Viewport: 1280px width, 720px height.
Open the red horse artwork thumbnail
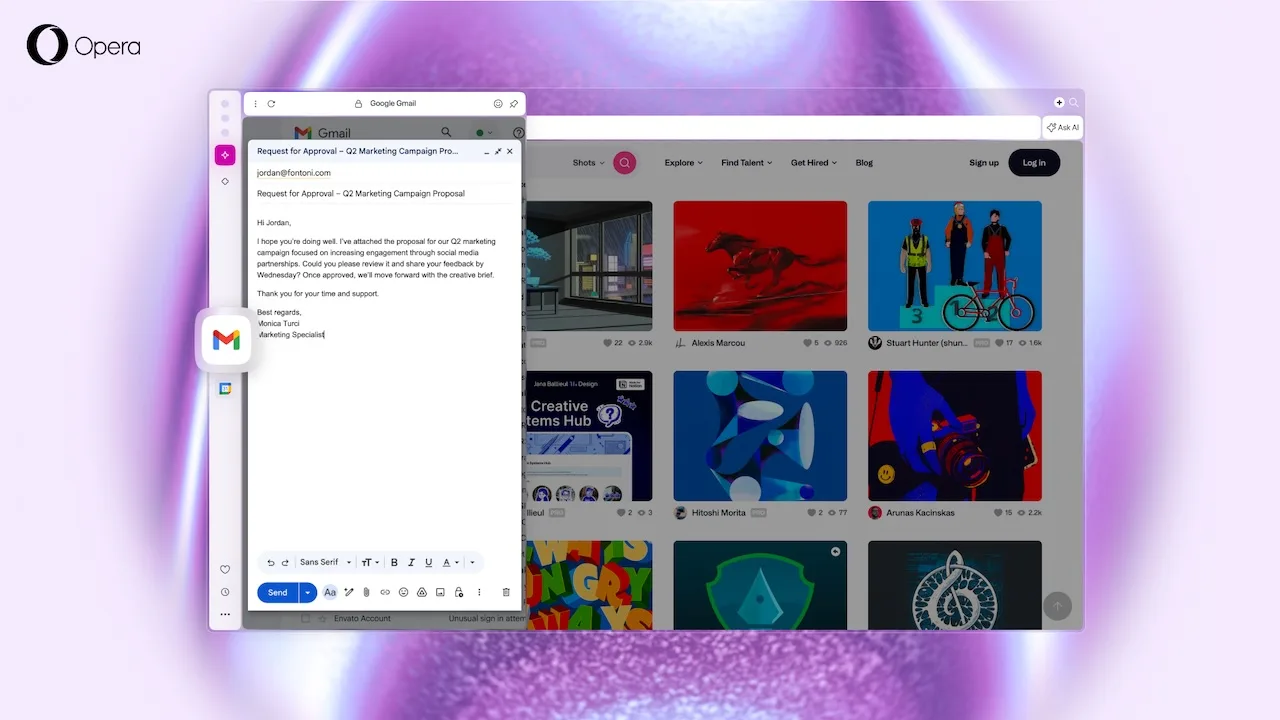(x=760, y=266)
